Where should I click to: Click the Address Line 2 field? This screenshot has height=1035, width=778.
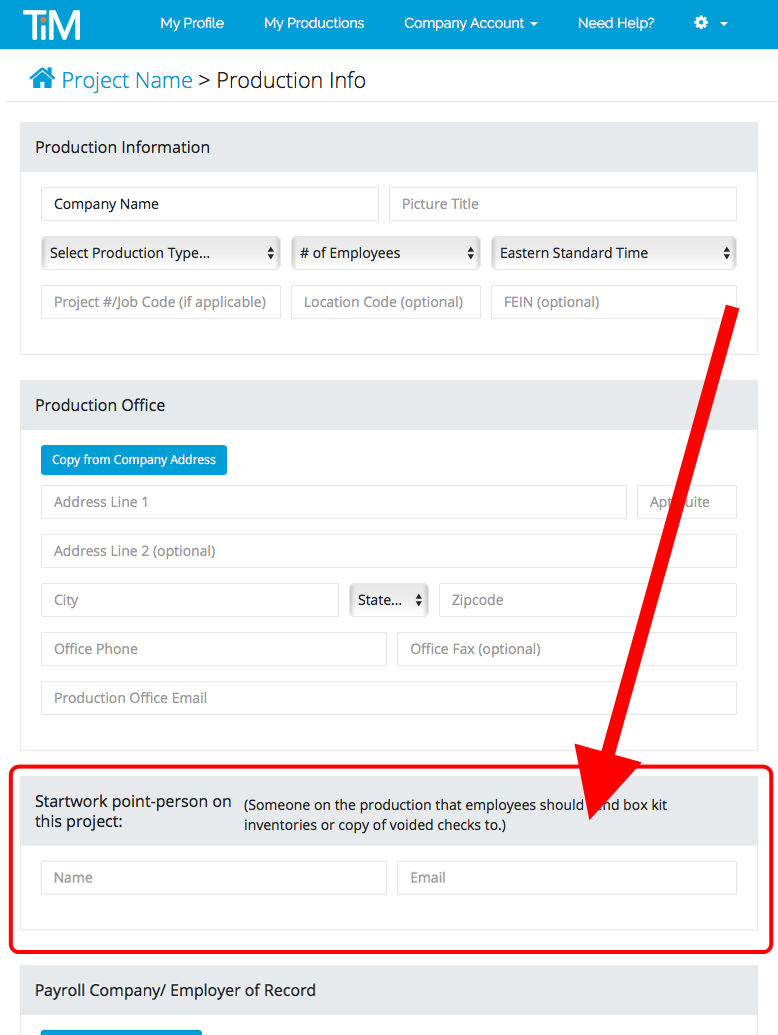pyautogui.click(x=389, y=551)
